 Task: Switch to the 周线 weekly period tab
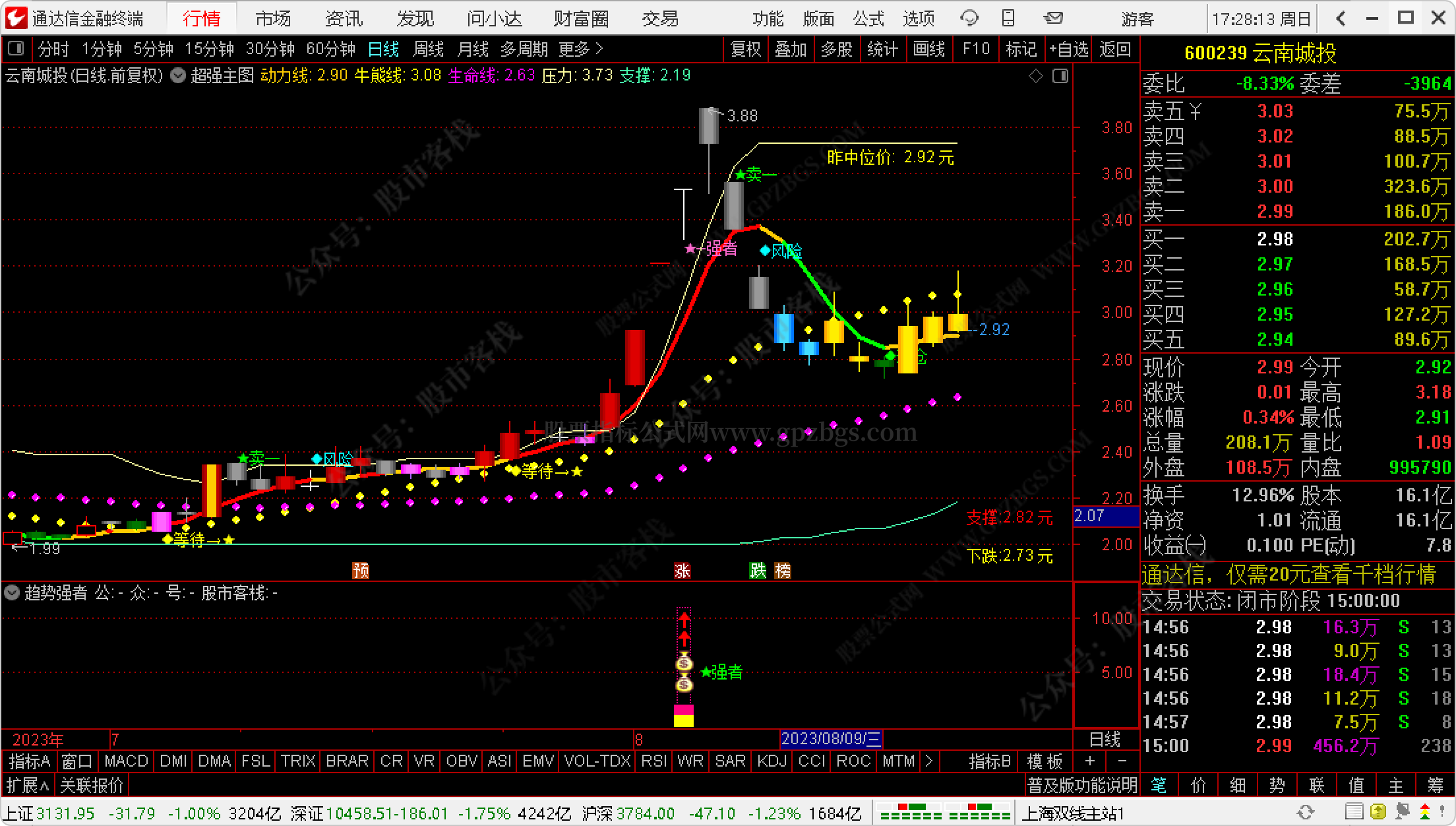tap(428, 49)
